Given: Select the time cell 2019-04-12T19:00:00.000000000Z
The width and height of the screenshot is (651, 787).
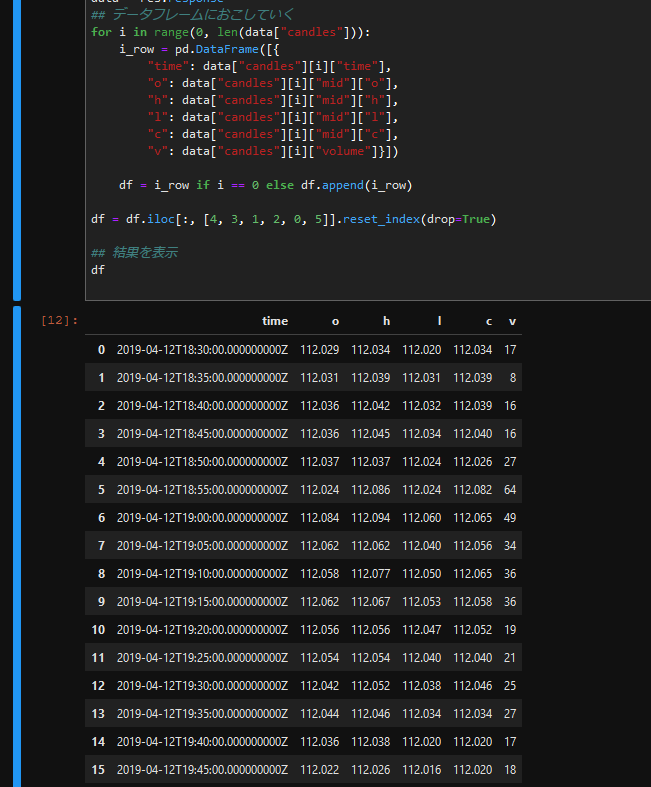Looking at the screenshot, I should [202, 518].
